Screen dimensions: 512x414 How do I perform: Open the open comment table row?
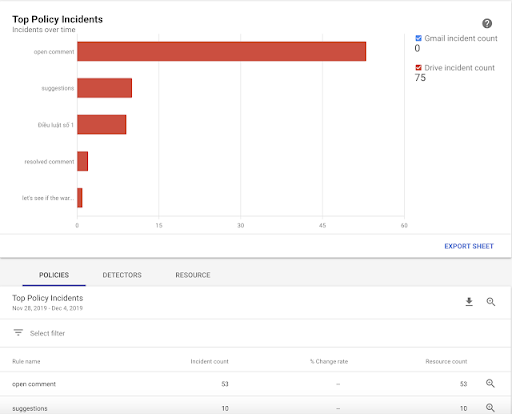point(256,384)
